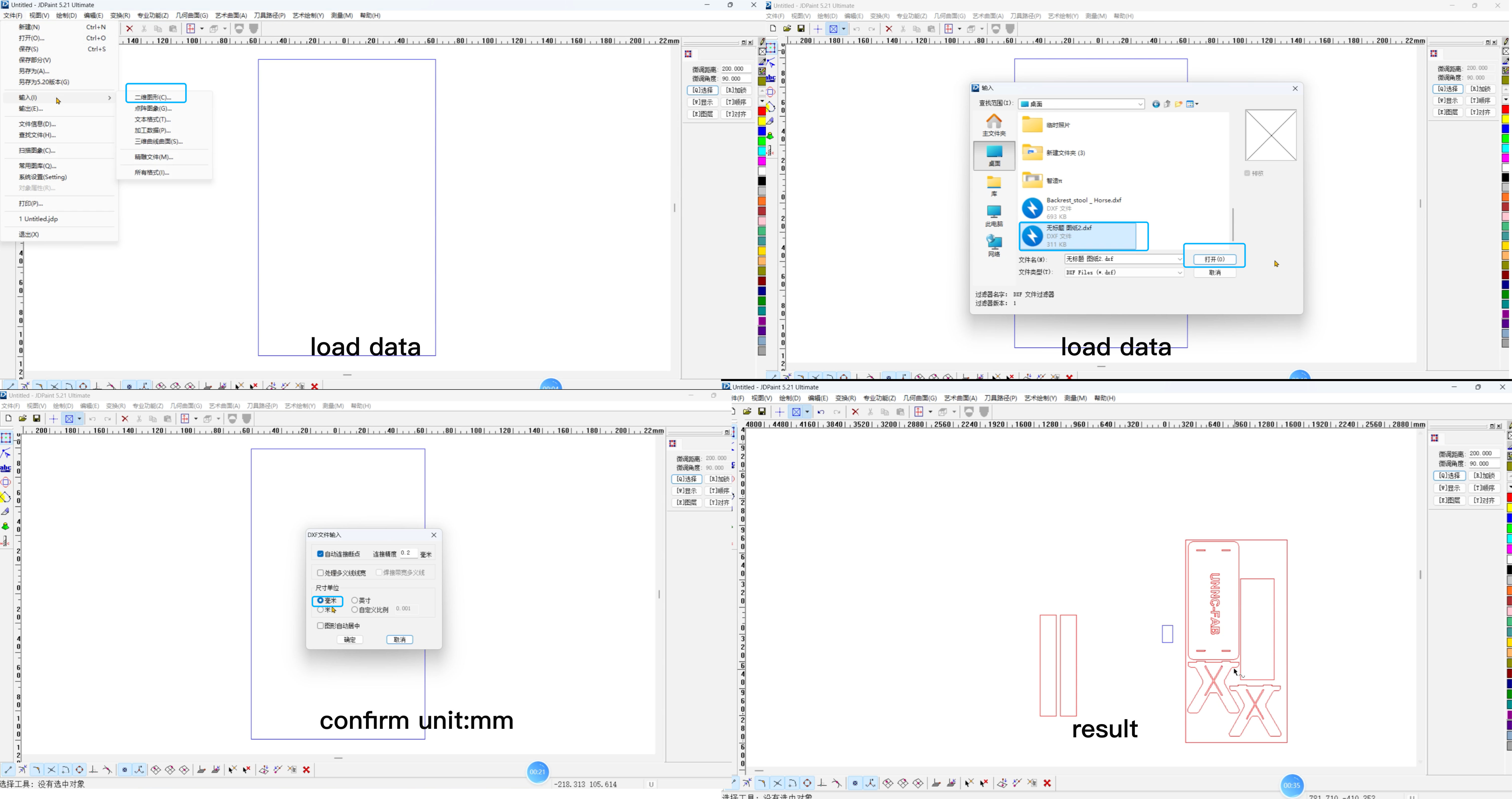Choose 点阵图象(G)... from the 输入 submenu
Image resolution: width=1512 pixels, height=799 pixels.
(153, 109)
